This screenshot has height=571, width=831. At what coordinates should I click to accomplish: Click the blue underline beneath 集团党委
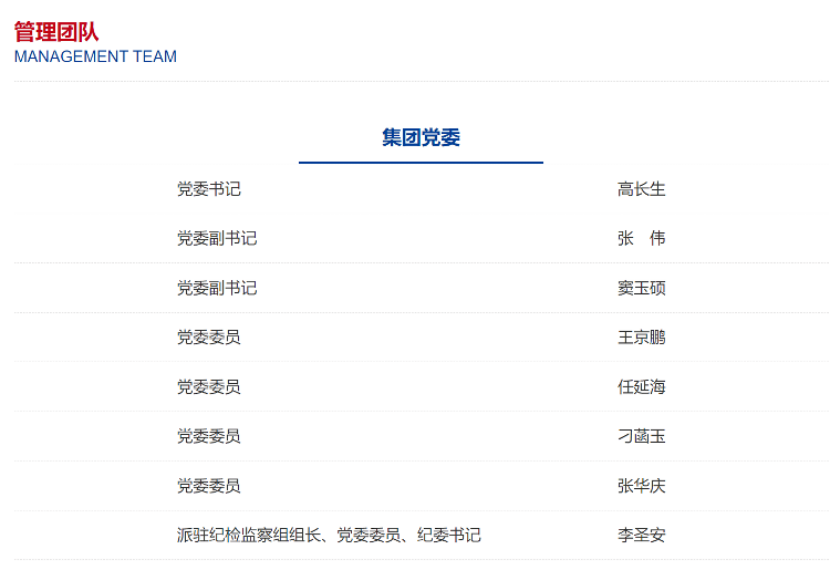pos(420,162)
